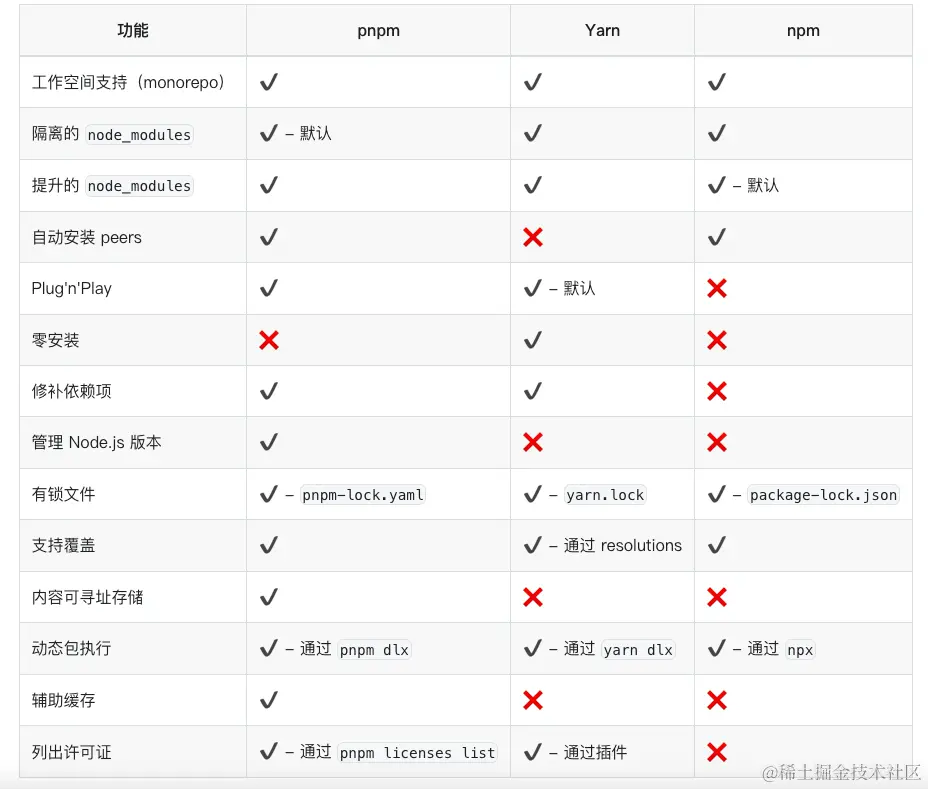Viewport: 928px width, 789px height.
Task: Click the 稀土掘金技术社区 watermark
Action: [x=841, y=771]
